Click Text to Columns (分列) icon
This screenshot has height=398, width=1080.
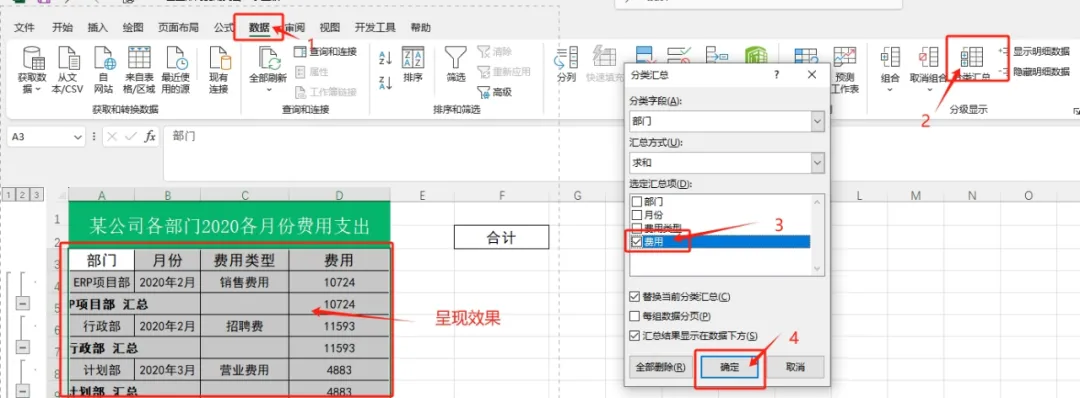pos(566,59)
